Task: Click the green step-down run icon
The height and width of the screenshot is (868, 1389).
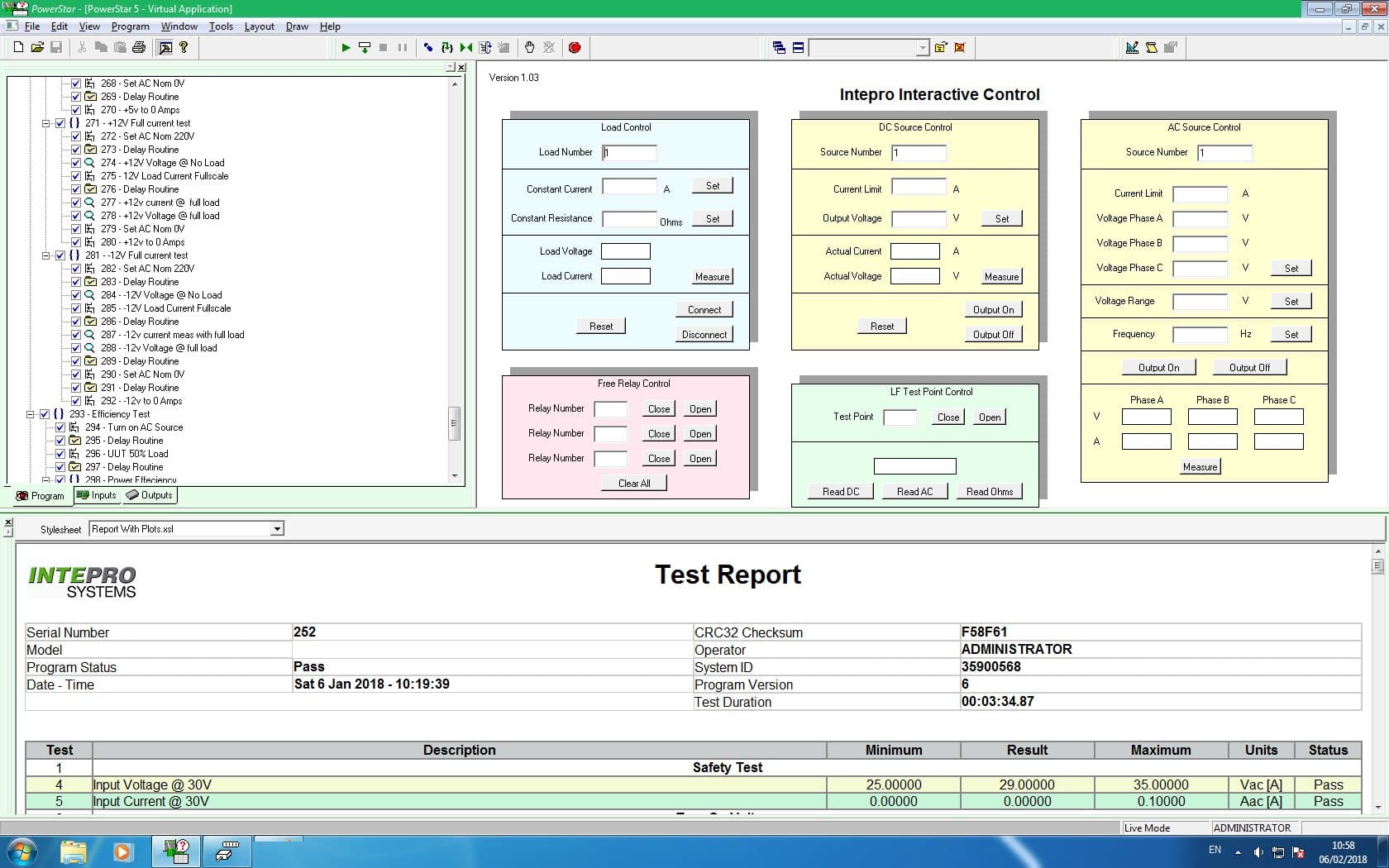Action: pyautogui.click(x=365, y=47)
